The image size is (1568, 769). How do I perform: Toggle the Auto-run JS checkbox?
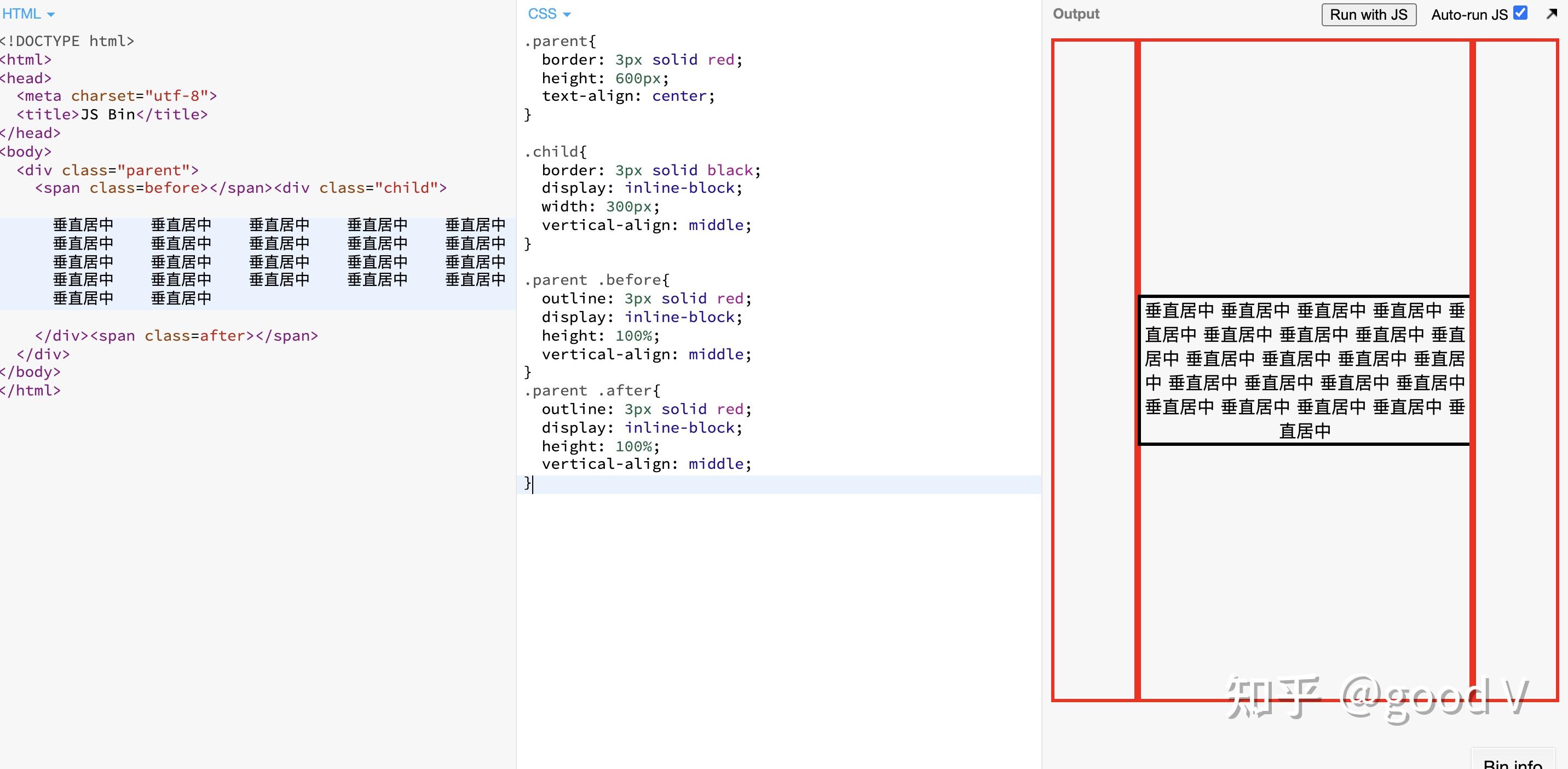[1520, 13]
